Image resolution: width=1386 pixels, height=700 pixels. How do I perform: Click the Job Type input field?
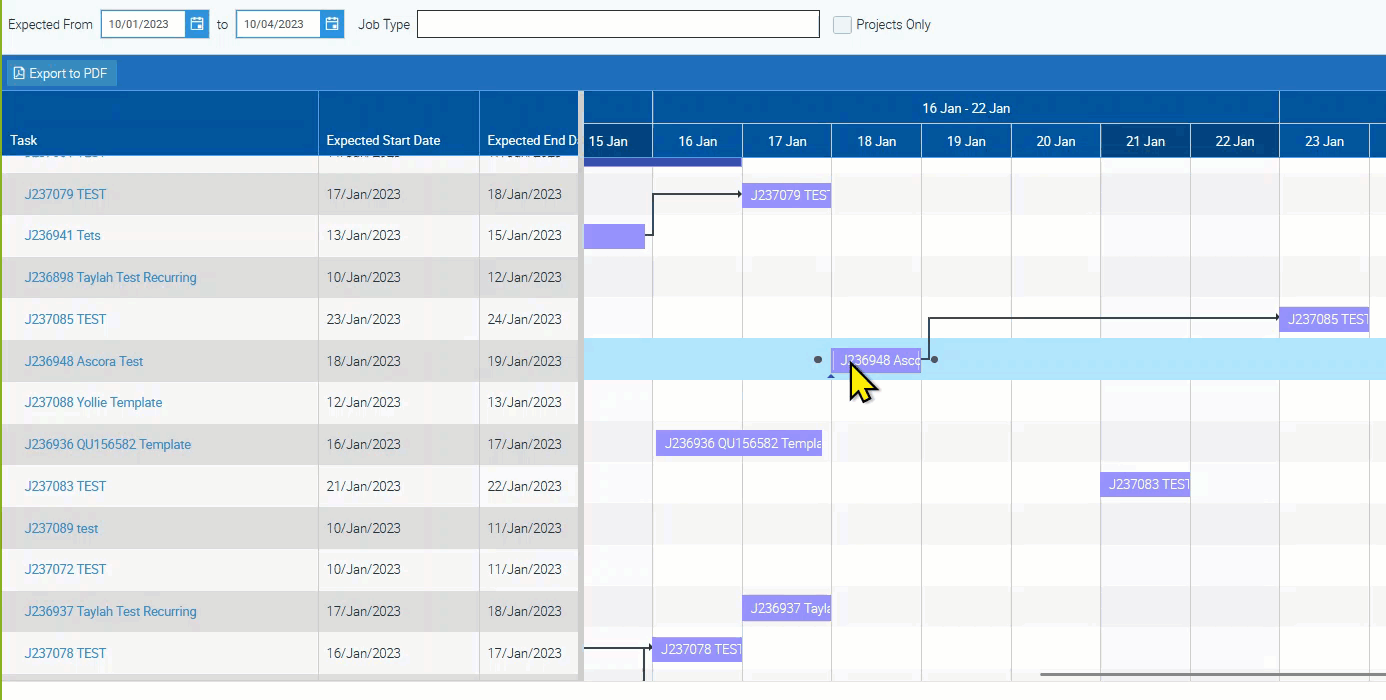point(617,24)
